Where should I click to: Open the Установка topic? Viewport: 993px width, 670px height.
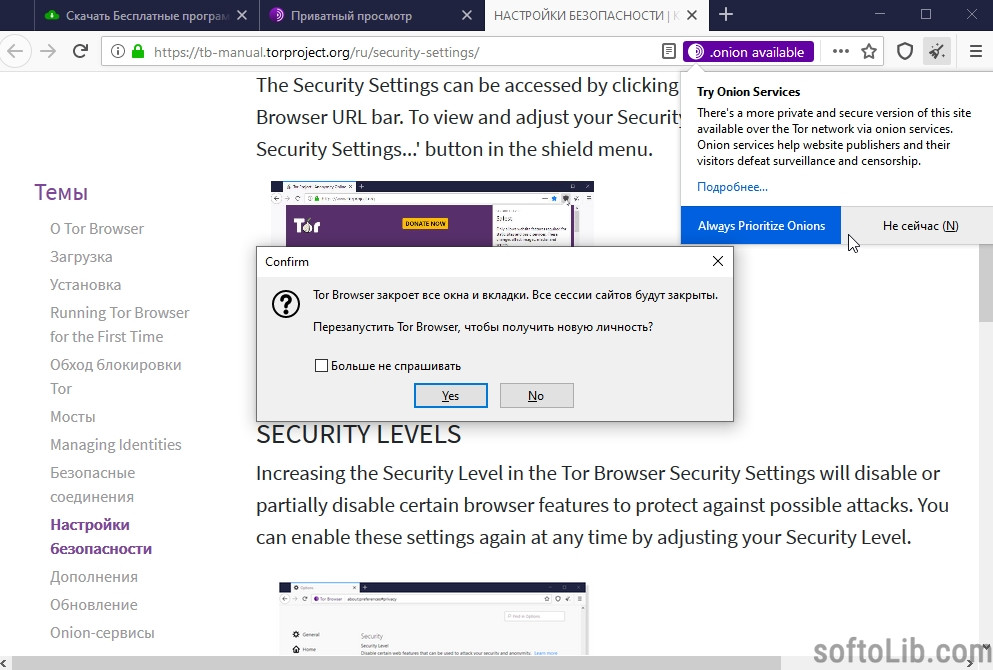[85, 284]
